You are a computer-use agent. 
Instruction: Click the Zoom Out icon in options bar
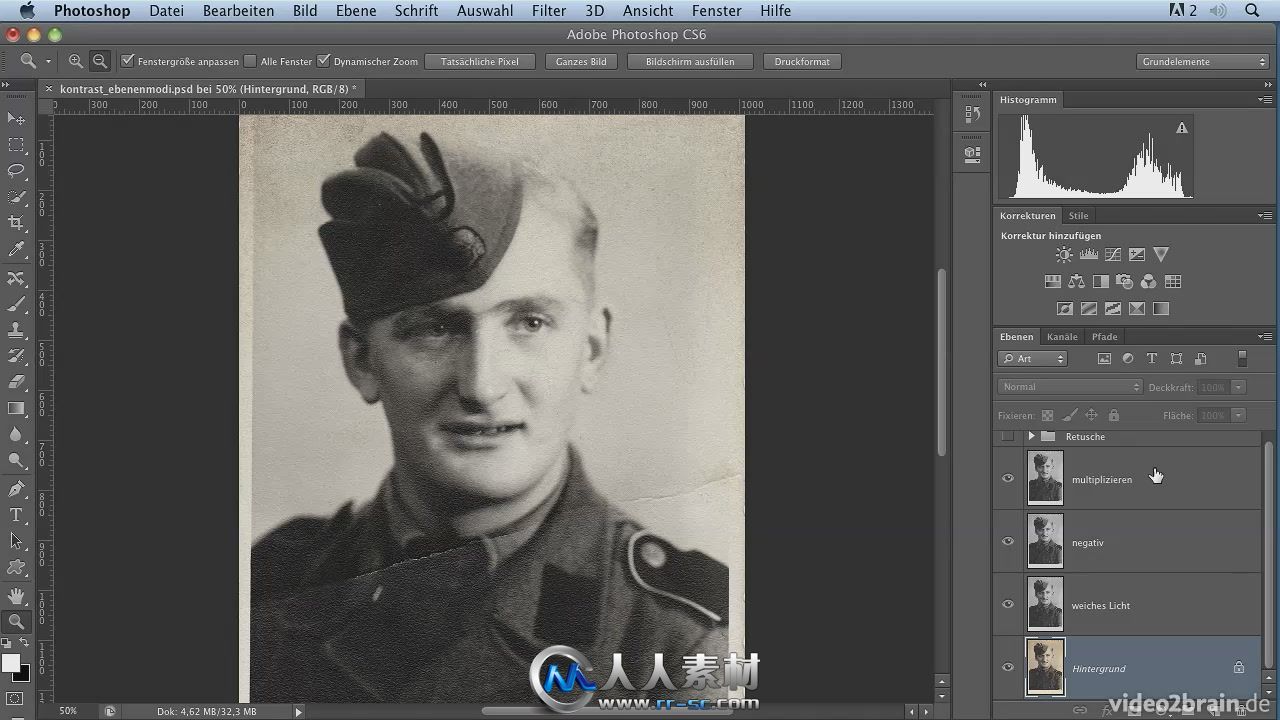click(99, 61)
